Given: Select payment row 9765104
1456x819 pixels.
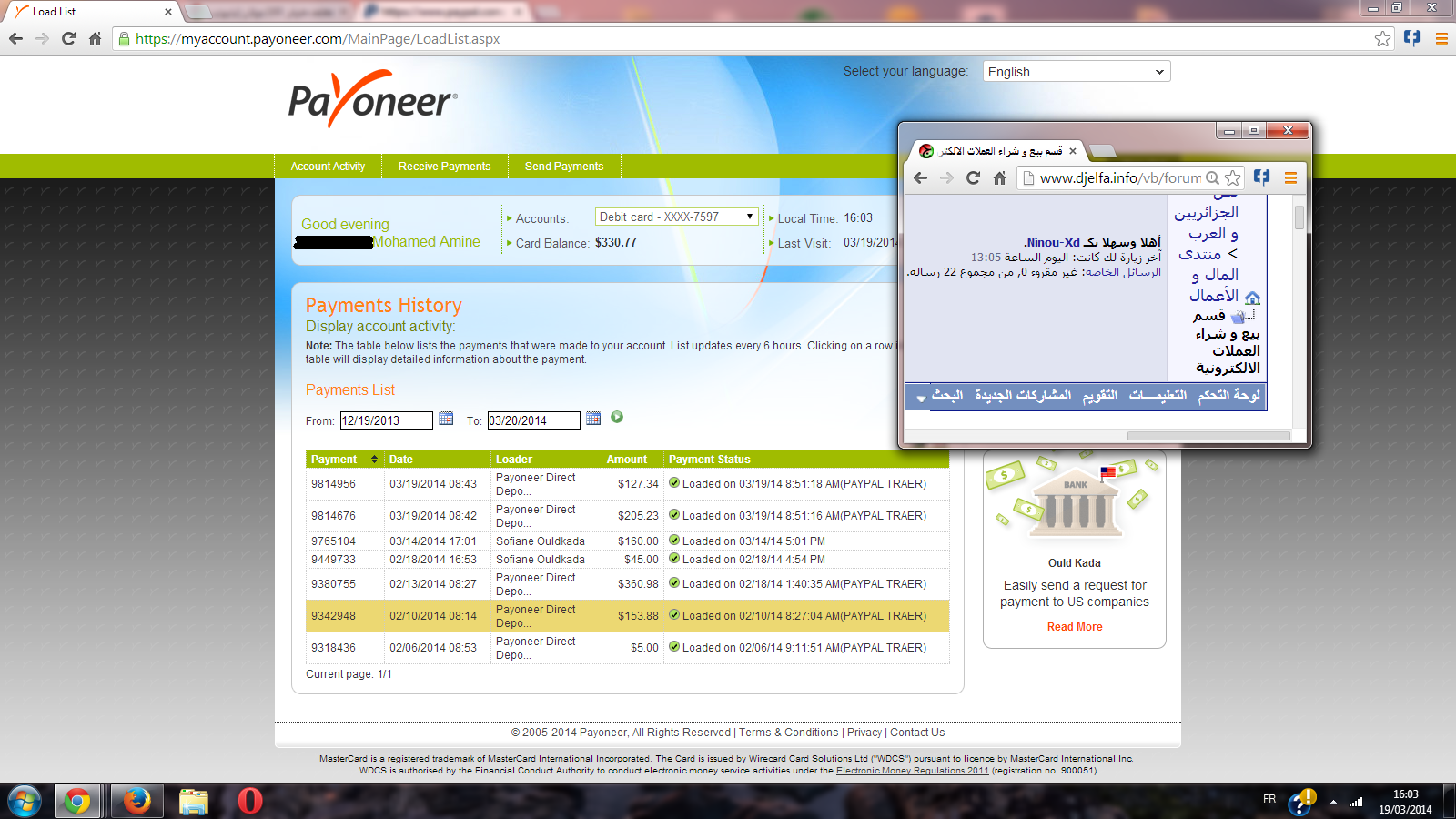Looking at the screenshot, I should (628, 541).
